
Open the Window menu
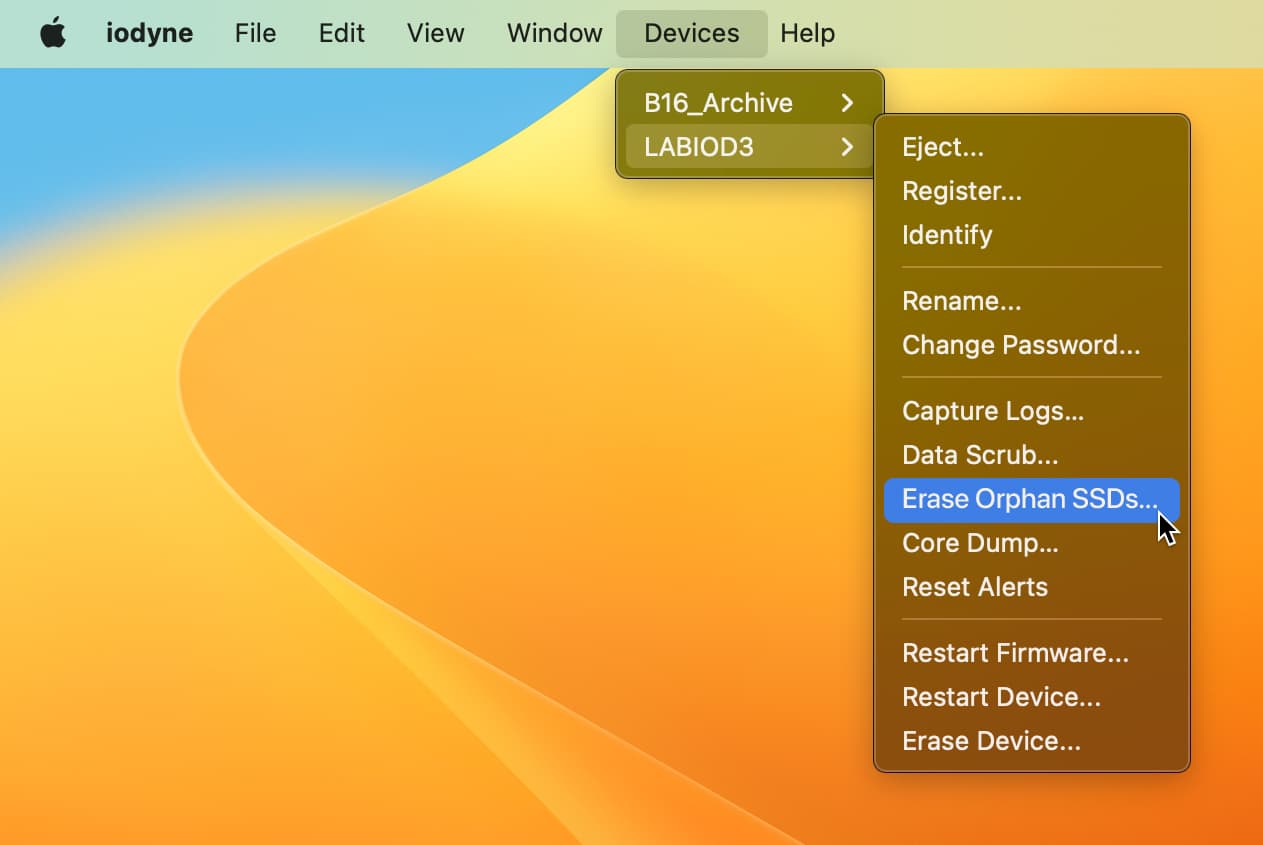pyautogui.click(x=554, y=33)
